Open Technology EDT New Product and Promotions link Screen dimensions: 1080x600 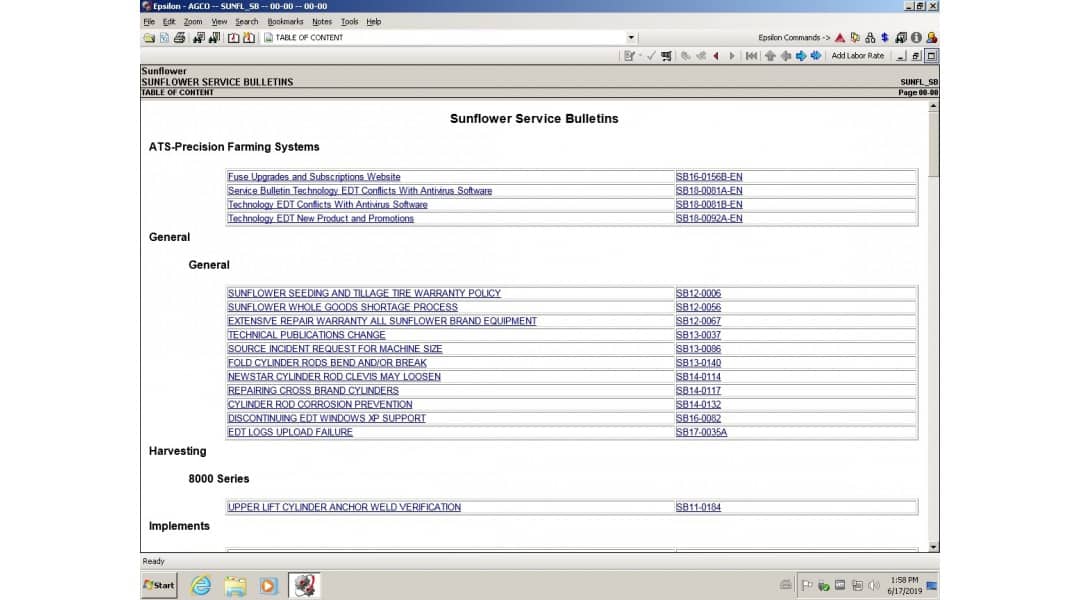[x=321, y=219]
